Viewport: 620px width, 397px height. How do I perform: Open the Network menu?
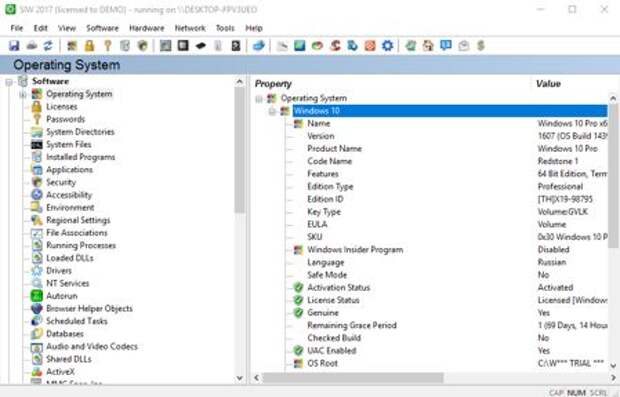[x=190, y=28]
